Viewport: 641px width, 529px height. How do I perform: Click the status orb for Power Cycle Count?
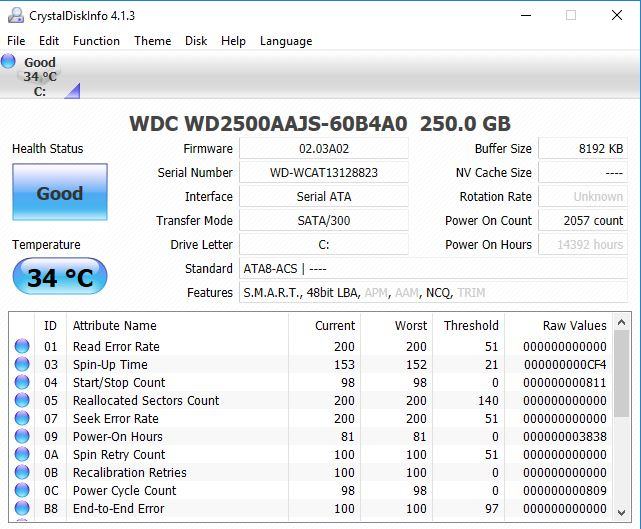[x=22, y=490]
